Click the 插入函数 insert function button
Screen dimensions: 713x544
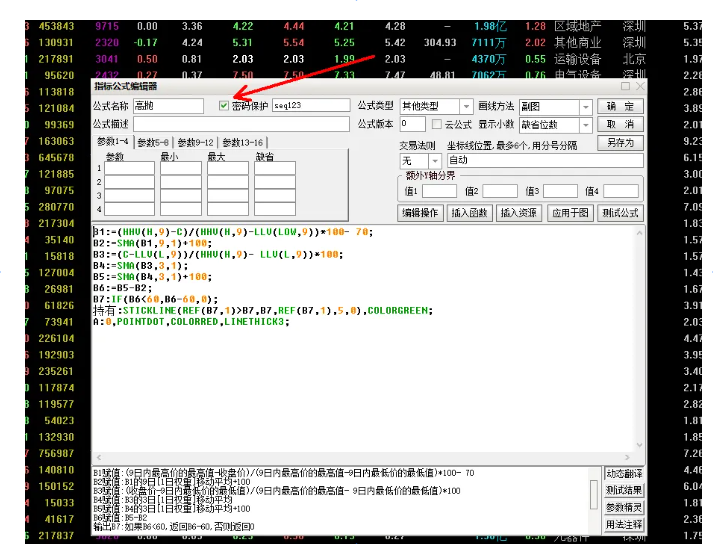(469, 213)
